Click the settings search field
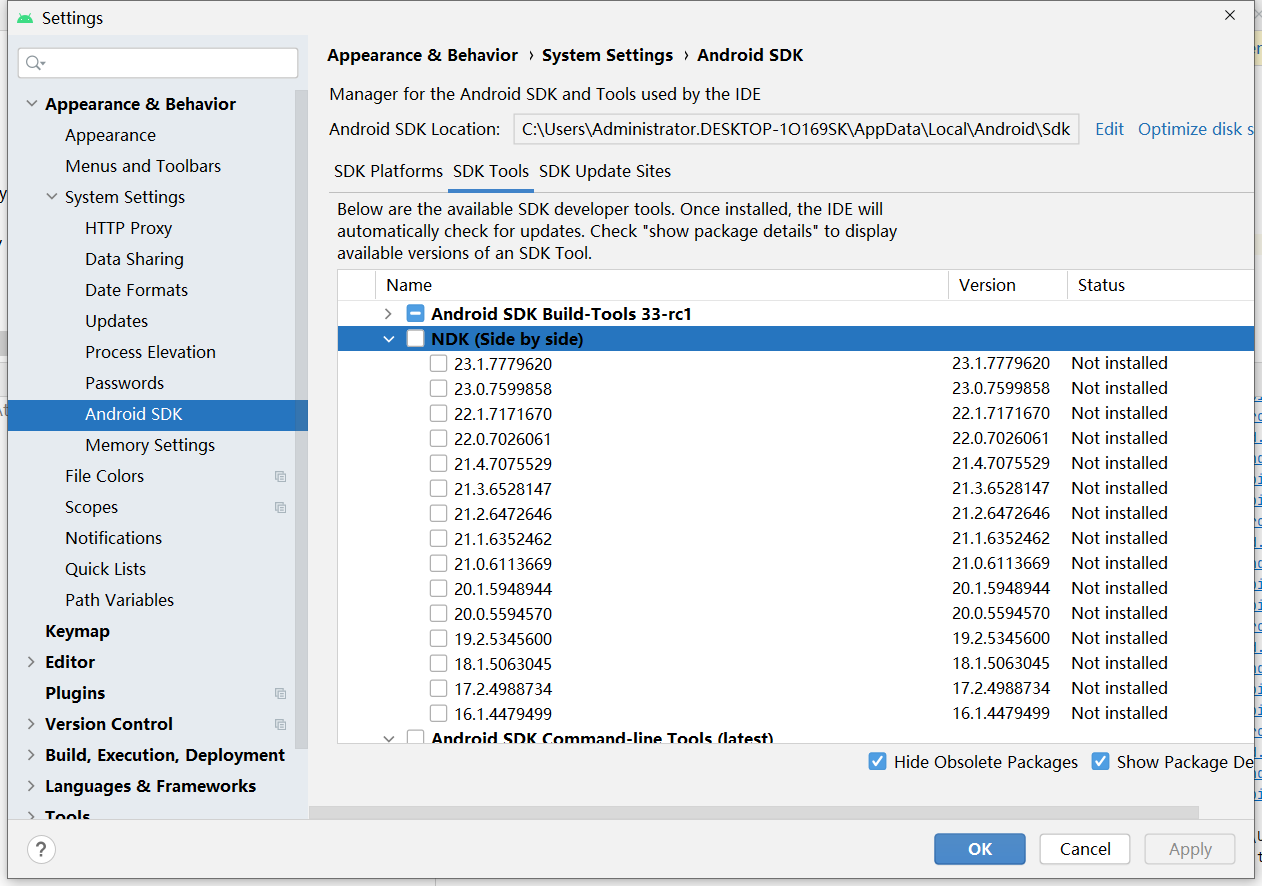 tap(158, 63)
